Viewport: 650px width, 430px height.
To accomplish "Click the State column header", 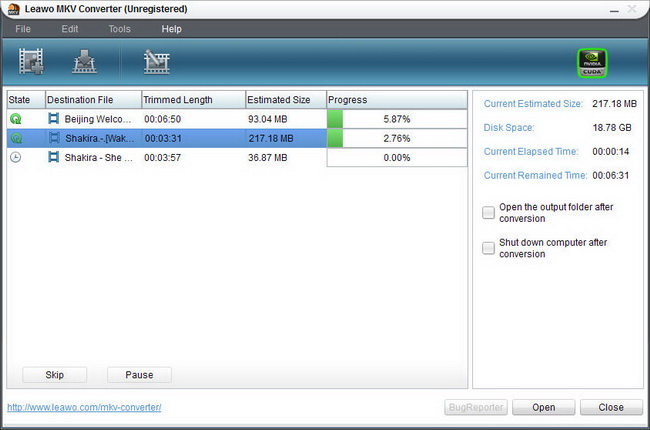I will click(26, 100).
